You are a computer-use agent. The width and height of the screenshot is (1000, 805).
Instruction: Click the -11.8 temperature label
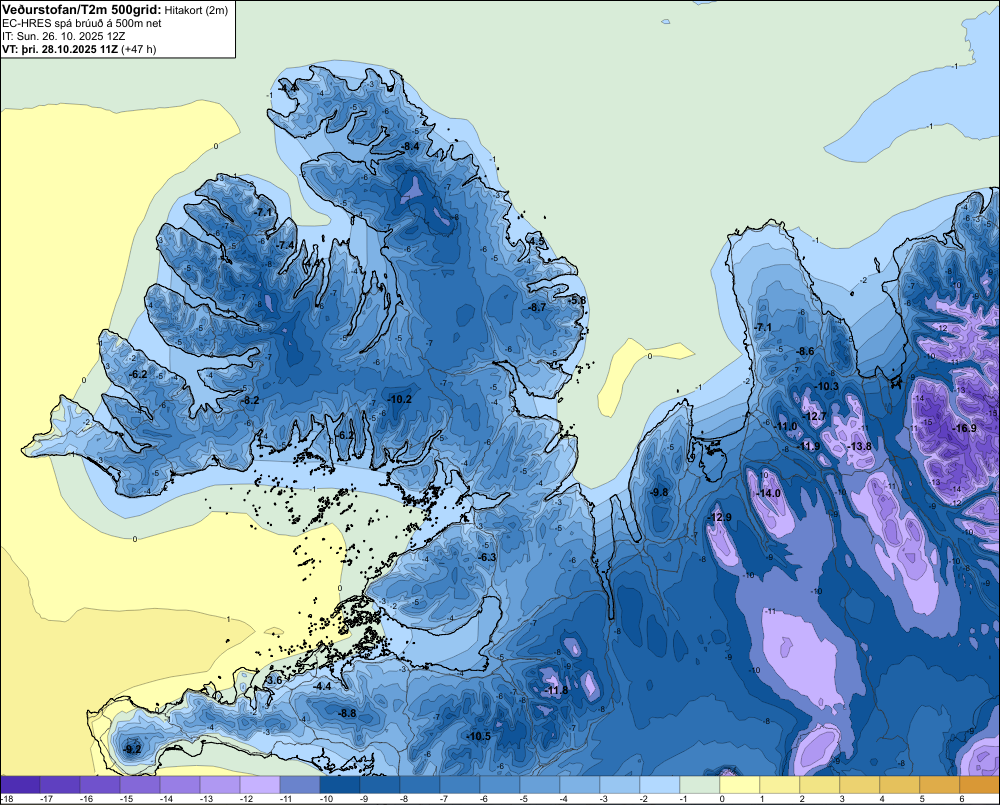[555, 690]
